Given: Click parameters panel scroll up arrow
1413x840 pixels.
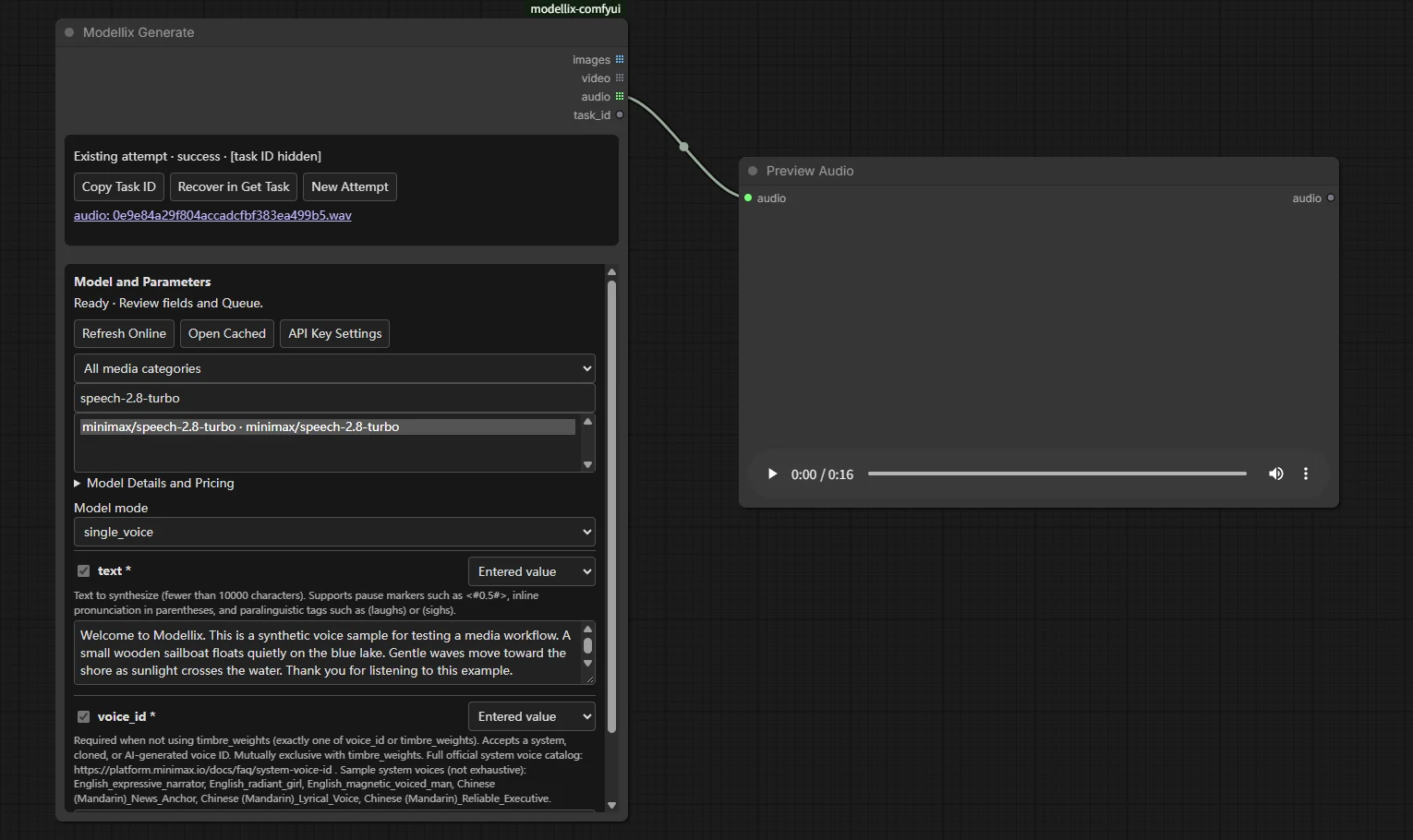Looking at the screenshot, I should tap(611, 272).
